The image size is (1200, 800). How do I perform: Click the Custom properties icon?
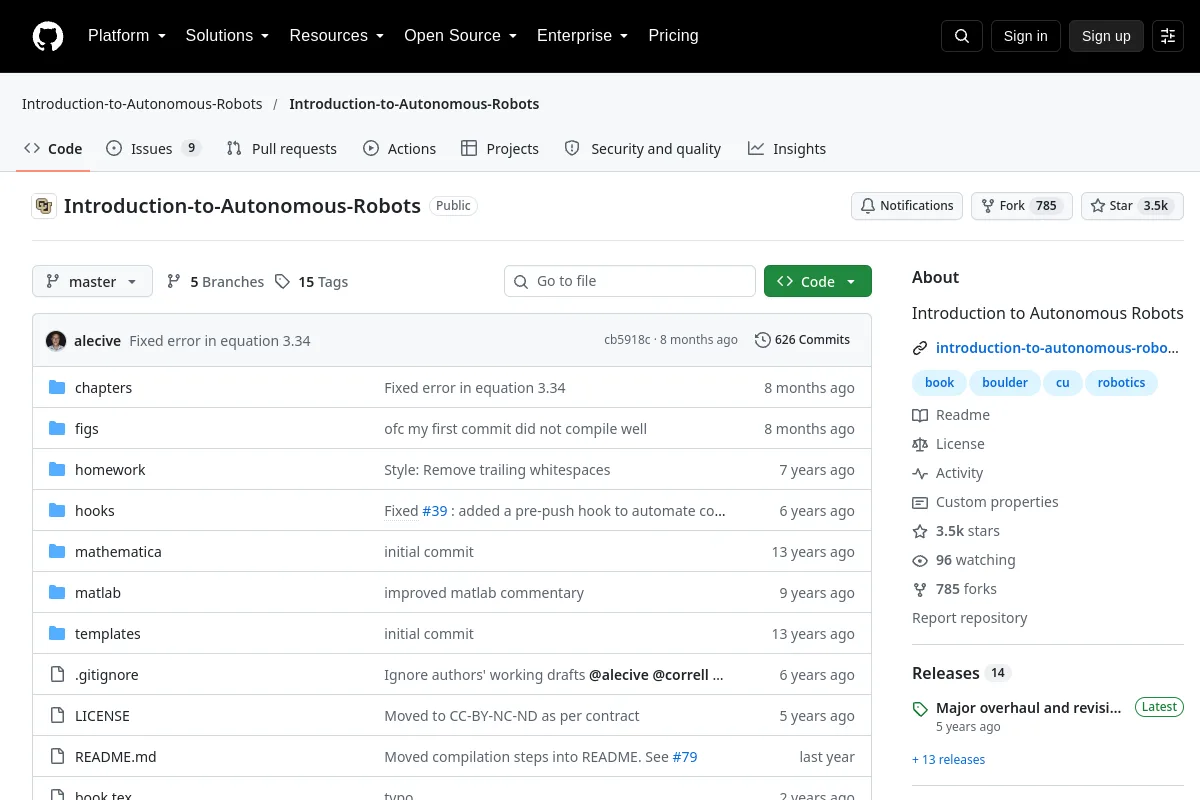[x=920, y=502]
